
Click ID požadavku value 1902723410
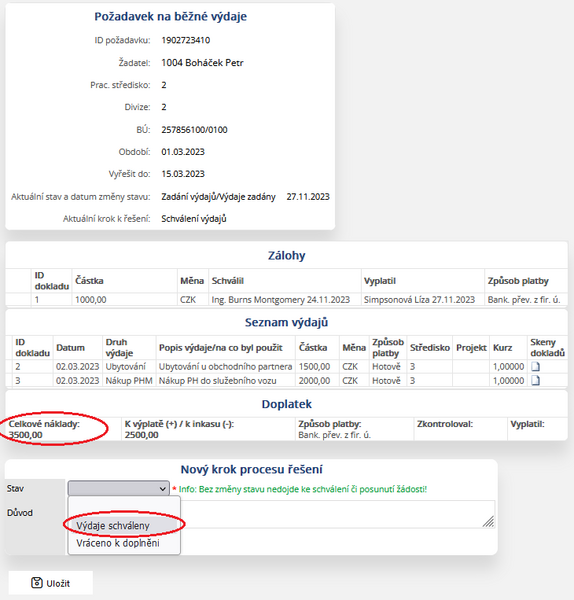(186, 40)
